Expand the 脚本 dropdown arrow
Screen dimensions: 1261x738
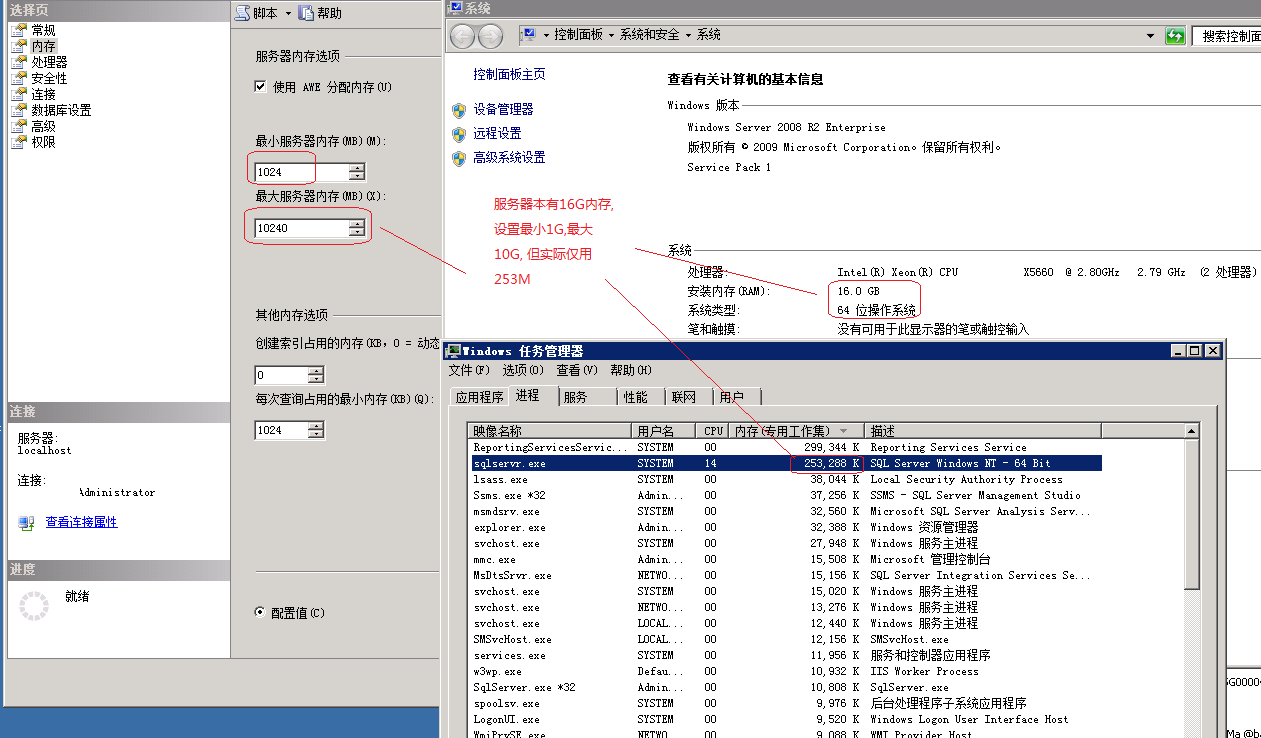288,13
